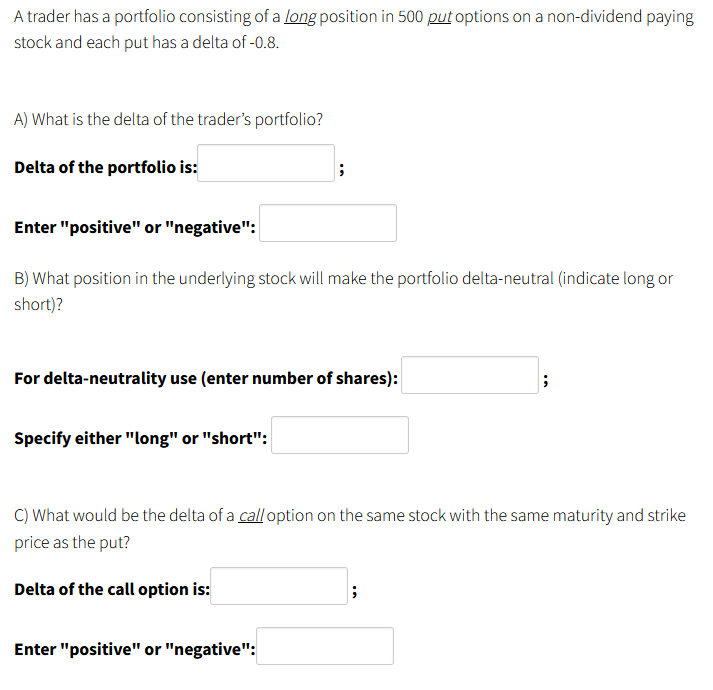Select the number of shares input field

coord(470,375)
